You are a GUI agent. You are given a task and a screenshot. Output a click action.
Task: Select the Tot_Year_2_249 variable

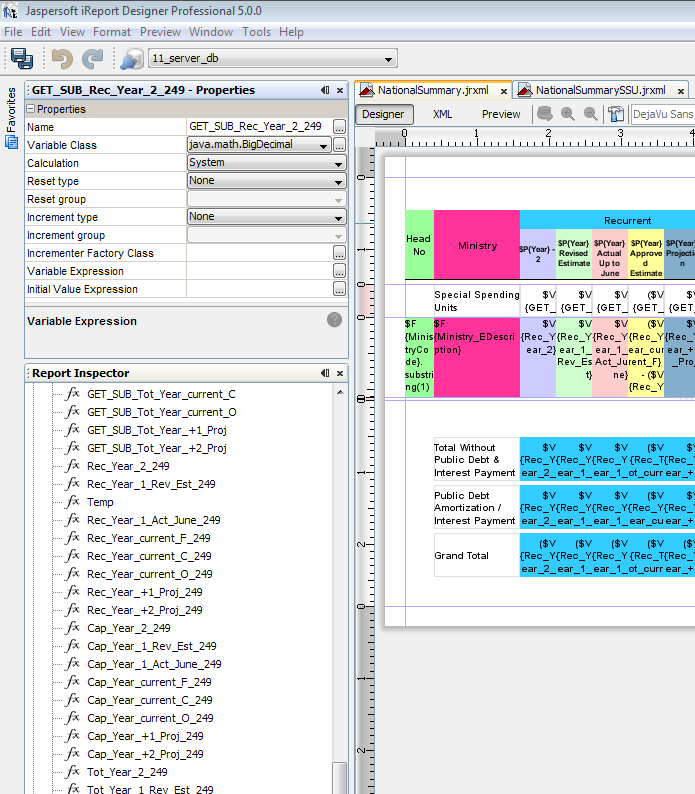(127, 772)
